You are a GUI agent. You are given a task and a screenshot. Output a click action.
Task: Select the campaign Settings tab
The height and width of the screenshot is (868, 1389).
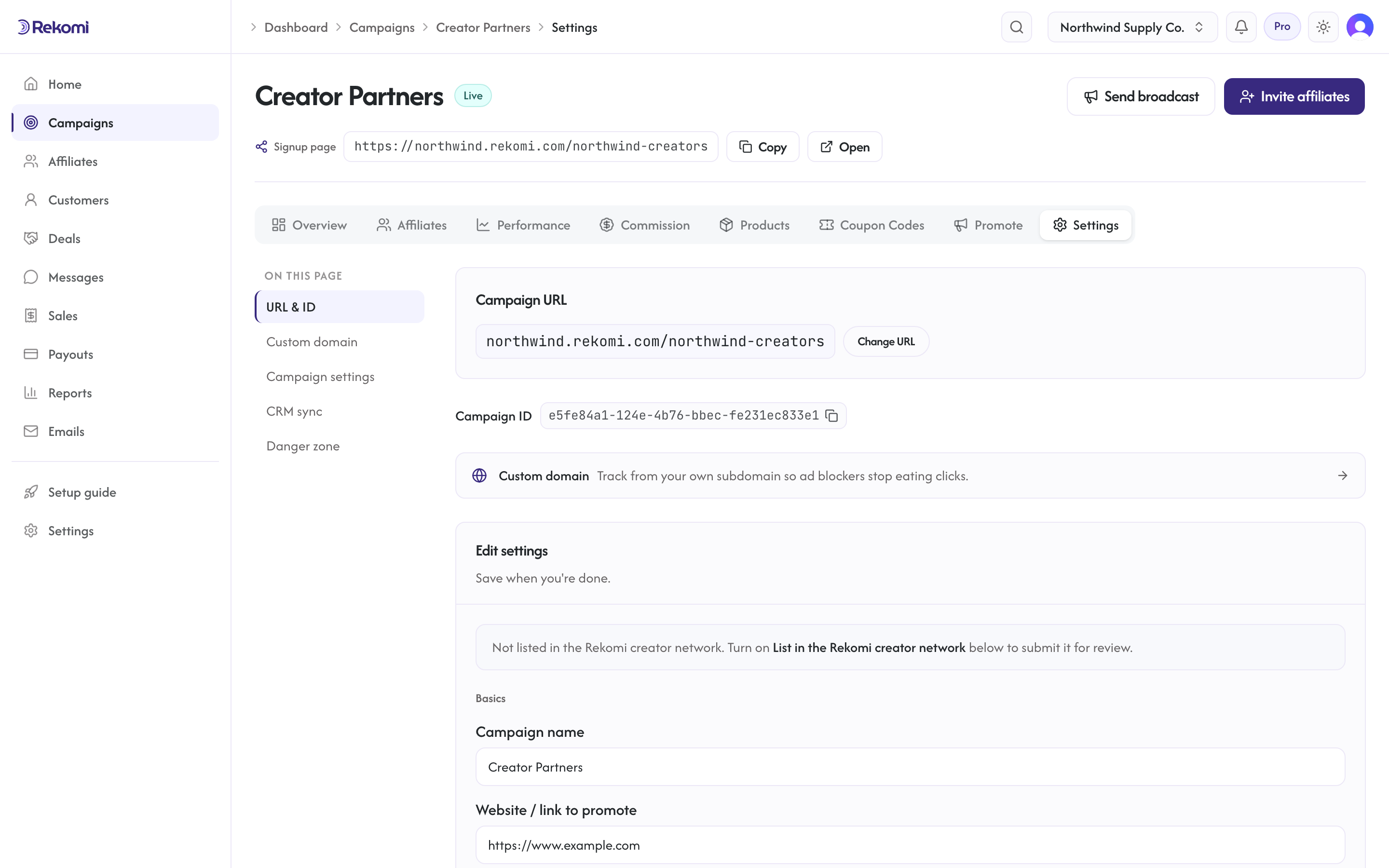[1085, 225]
